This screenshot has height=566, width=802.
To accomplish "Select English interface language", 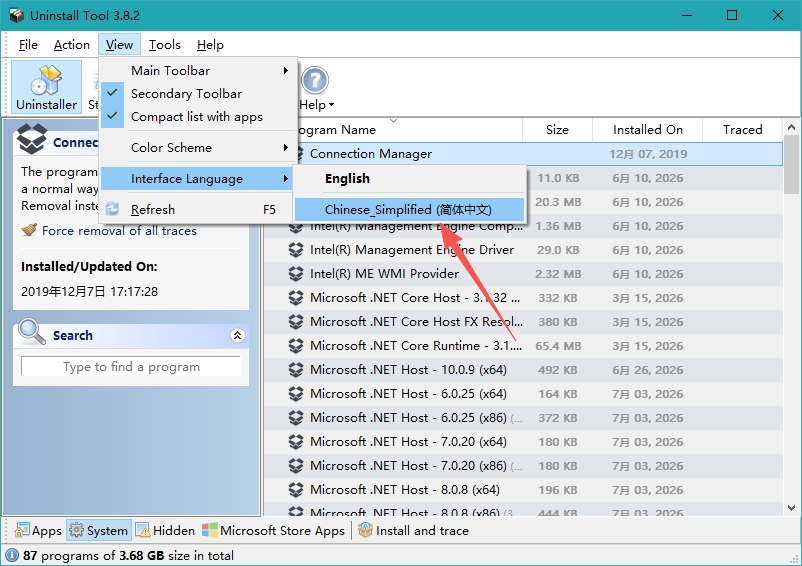I will [409, 178].
